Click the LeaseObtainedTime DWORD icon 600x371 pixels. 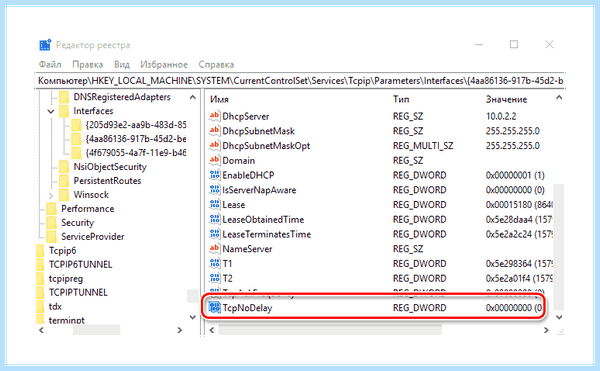(214, 219)
